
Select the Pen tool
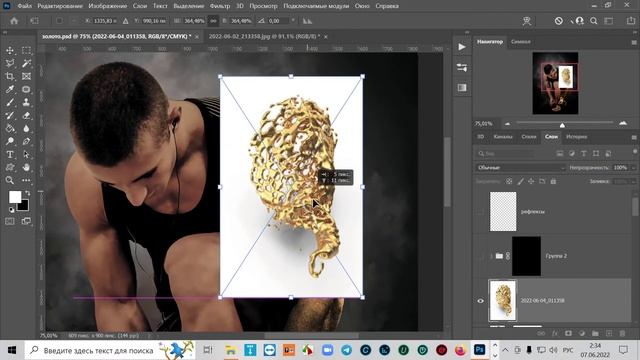26,142
